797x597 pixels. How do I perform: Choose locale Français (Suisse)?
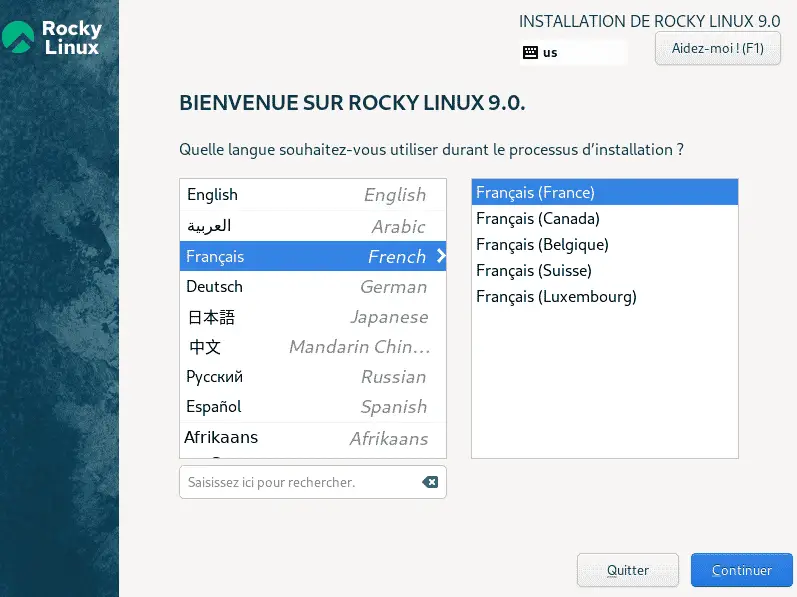point(604,270)
